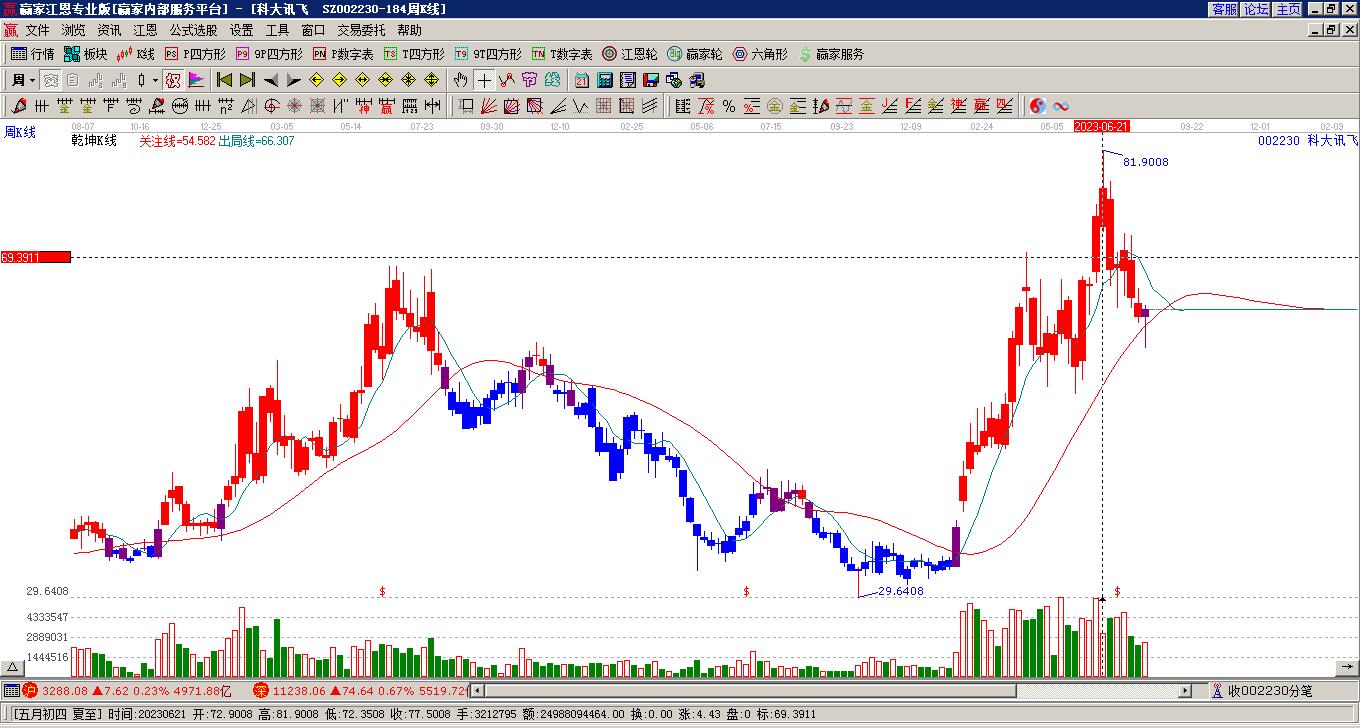Click the floppy disk save icon

[651, 80]
